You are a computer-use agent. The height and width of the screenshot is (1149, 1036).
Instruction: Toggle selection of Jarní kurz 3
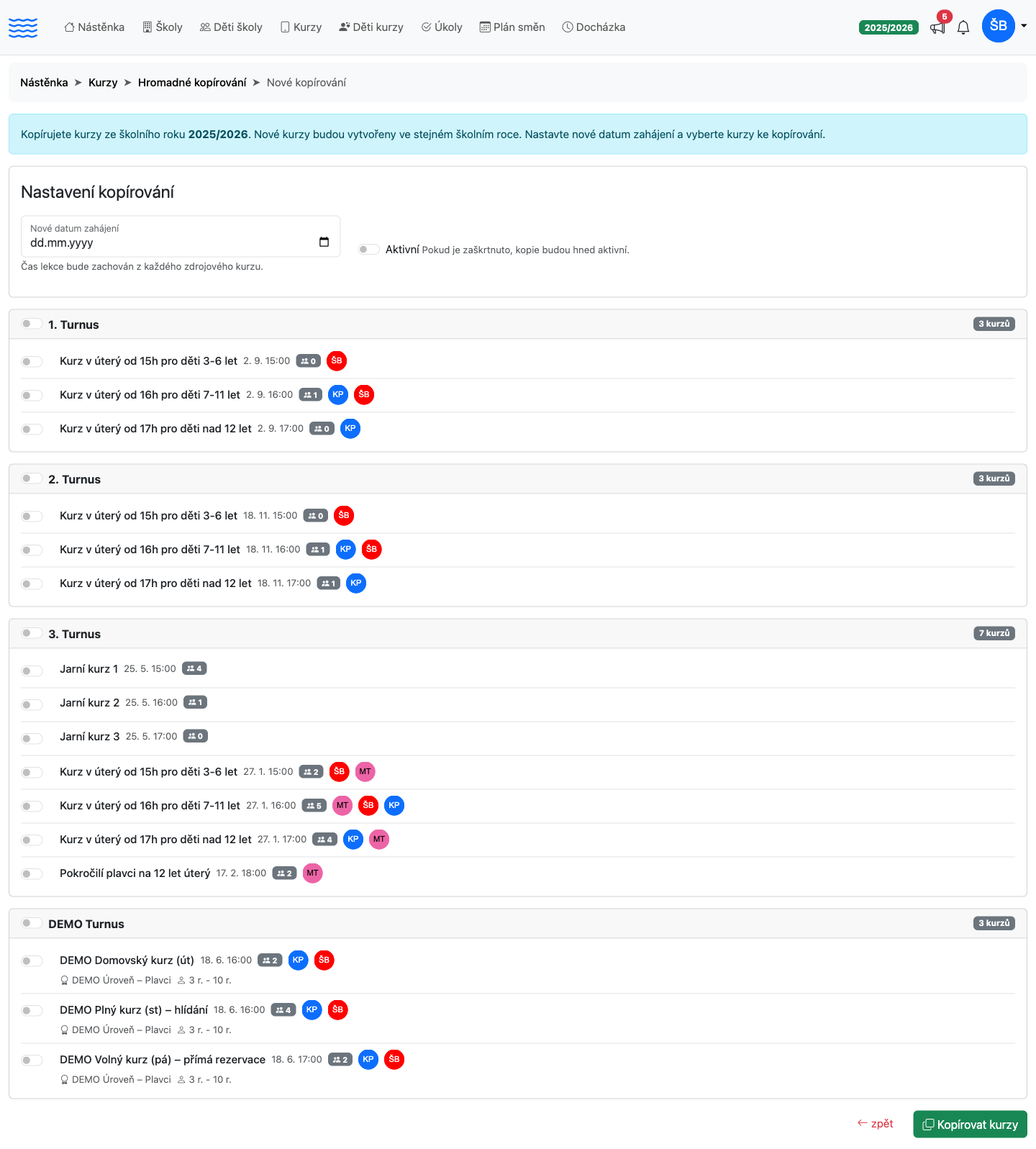(32, 738)
